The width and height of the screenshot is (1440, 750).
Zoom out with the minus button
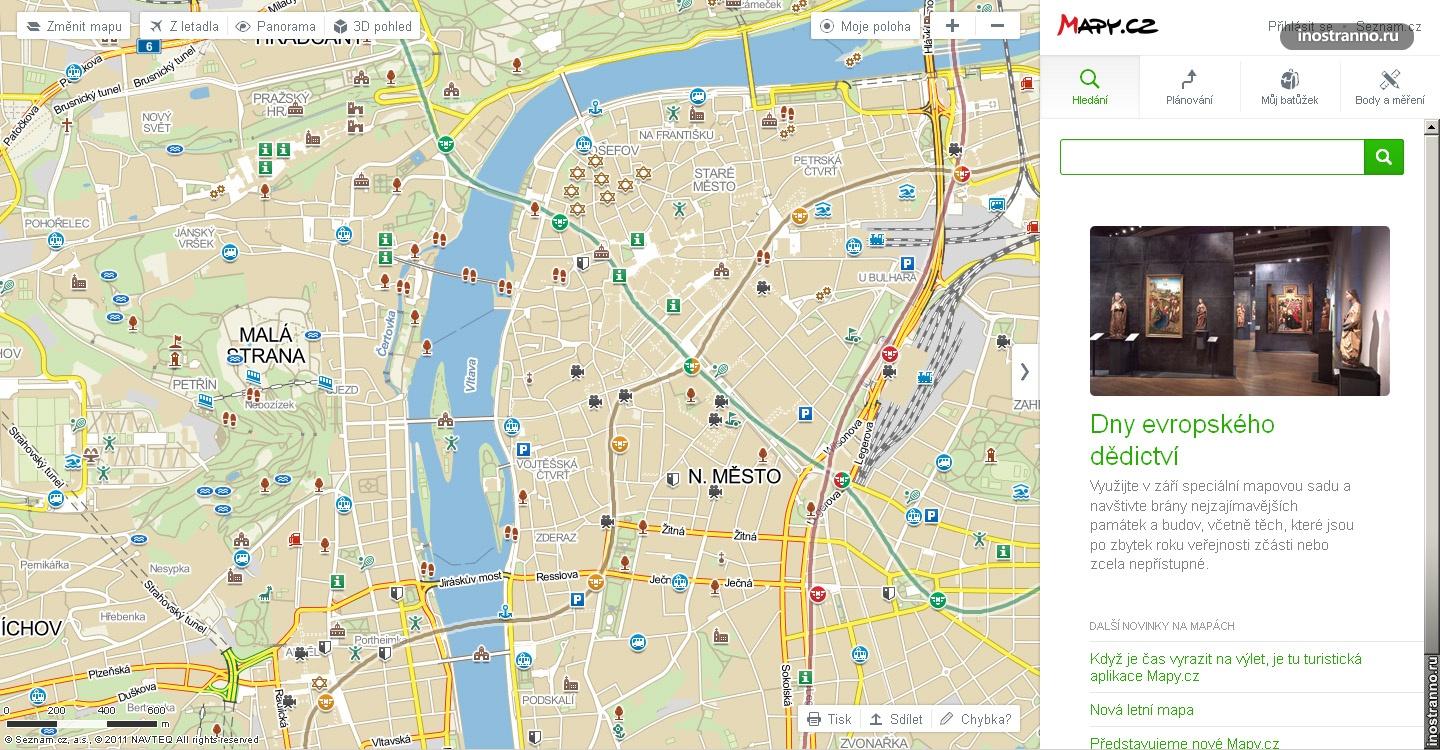pos(997,26)
